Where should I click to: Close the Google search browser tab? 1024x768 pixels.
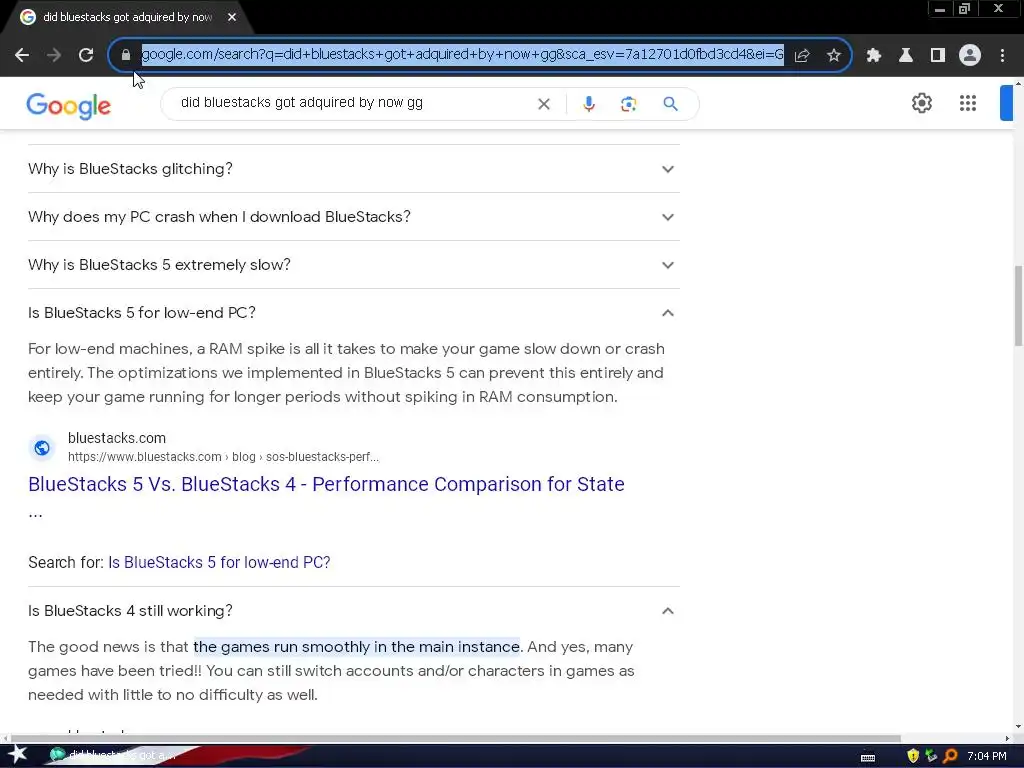232,18
